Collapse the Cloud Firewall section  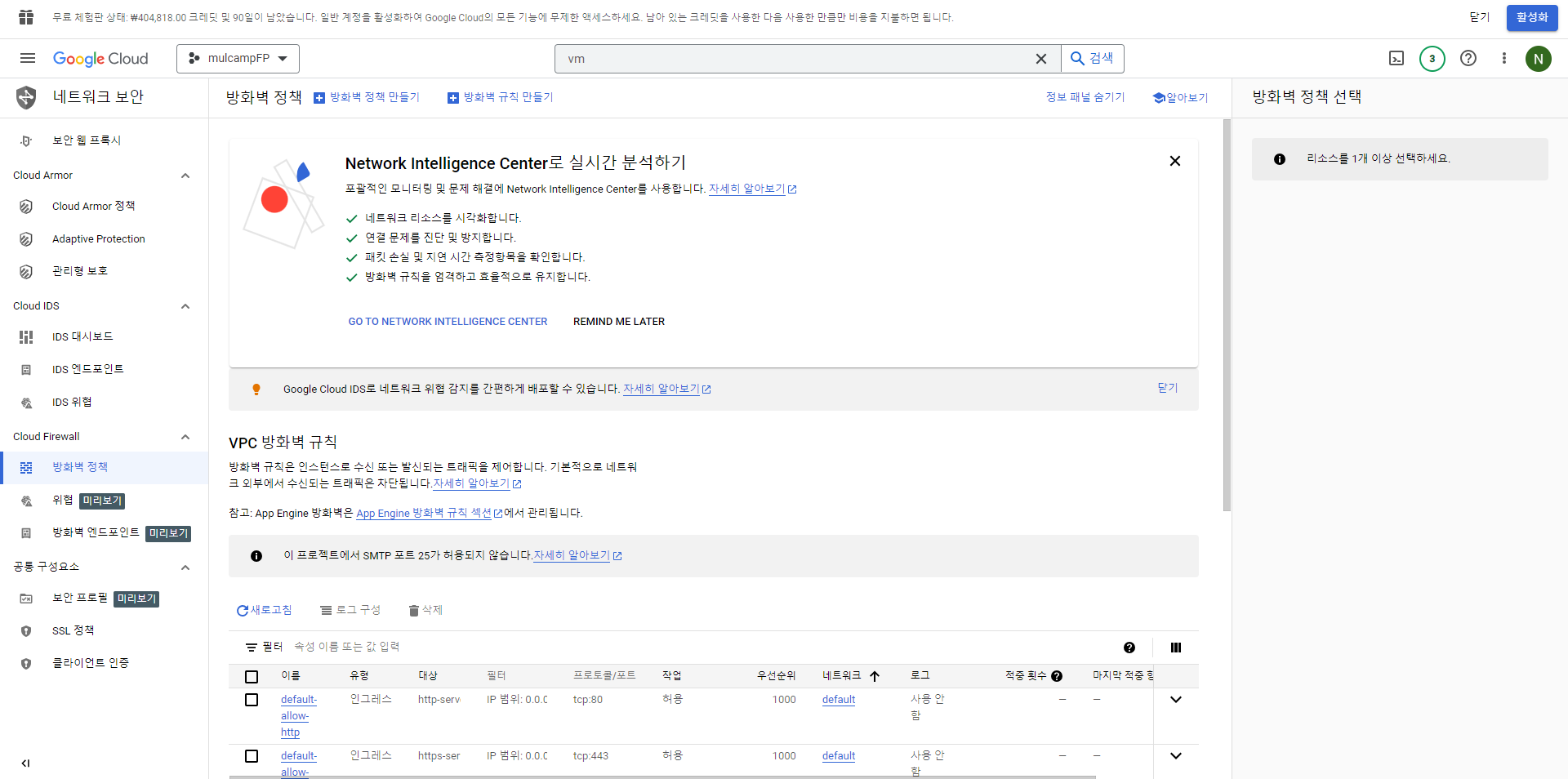[x=185, y=437]
